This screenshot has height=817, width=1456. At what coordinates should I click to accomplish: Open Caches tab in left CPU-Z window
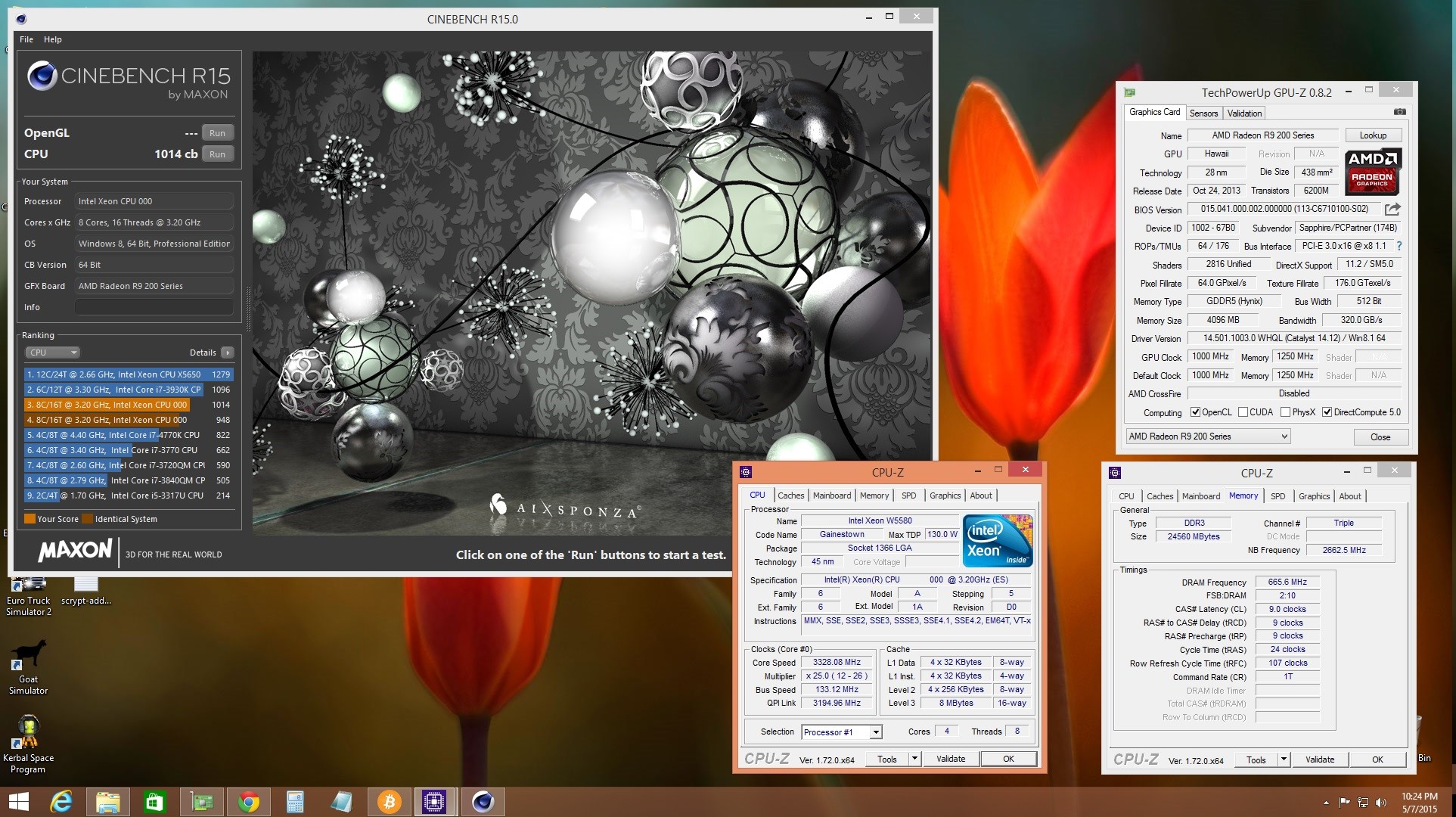click(791, 495)
